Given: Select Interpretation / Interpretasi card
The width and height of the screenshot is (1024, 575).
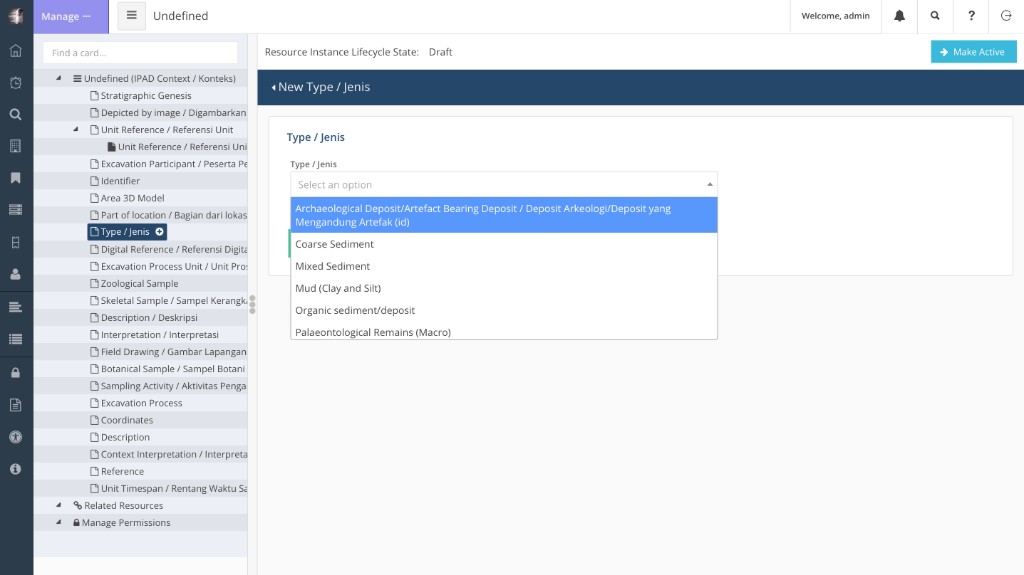Looking at the screenshot, I should 155,335.
